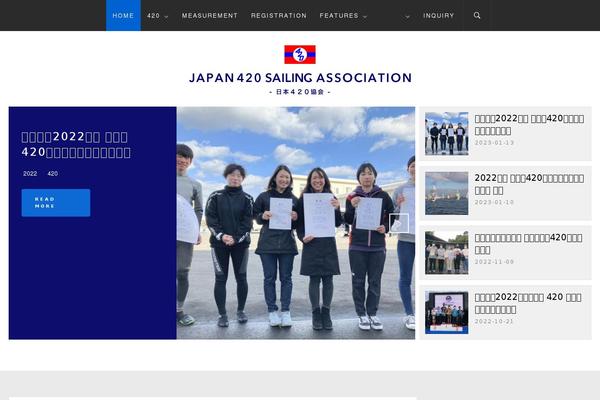This screenshot has width=600, height=400.
Task: Select the 2022 tag in the blue panel
Action: [30, 173]
